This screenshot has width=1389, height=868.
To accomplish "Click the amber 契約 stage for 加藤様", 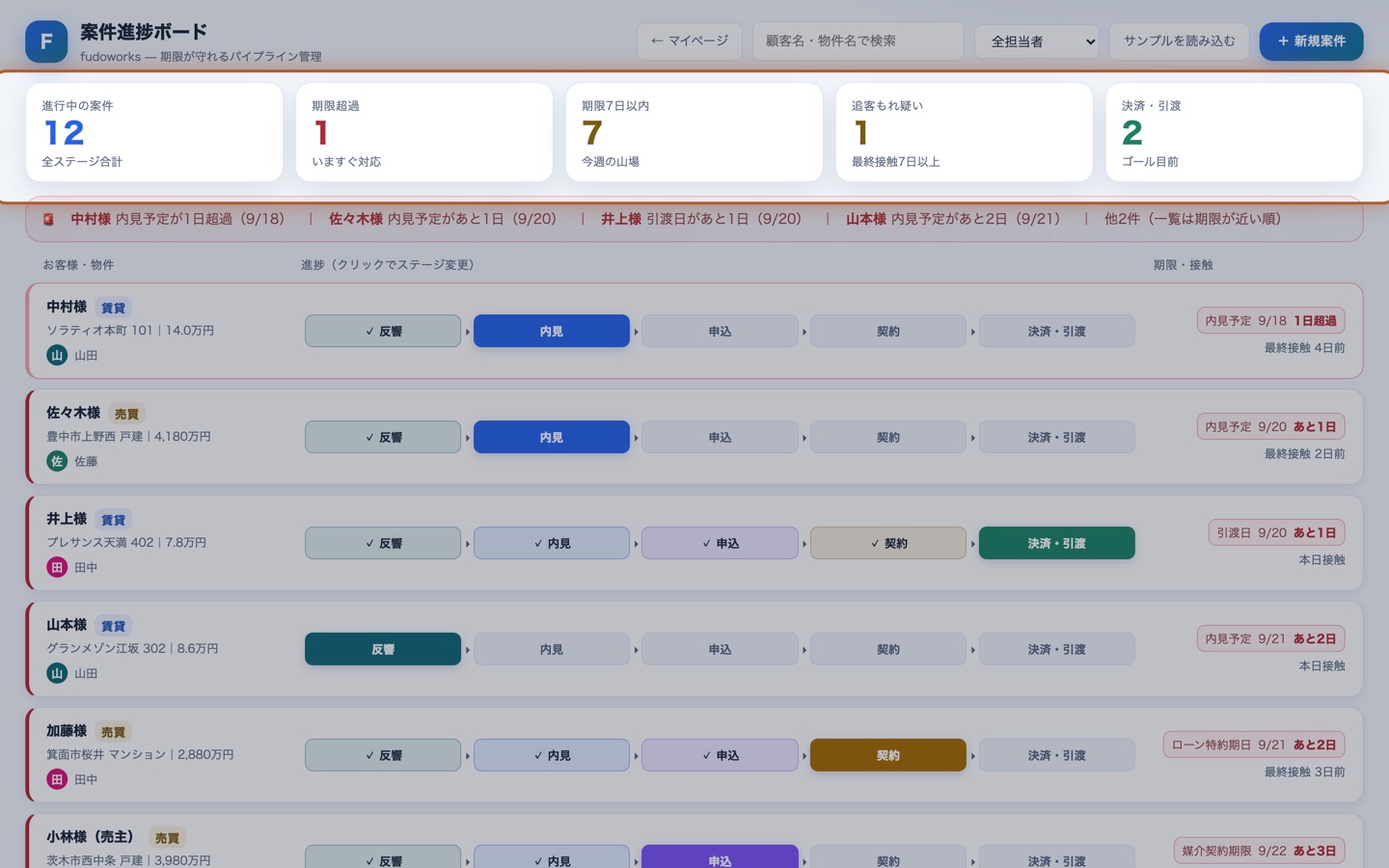I will point(888,755).
